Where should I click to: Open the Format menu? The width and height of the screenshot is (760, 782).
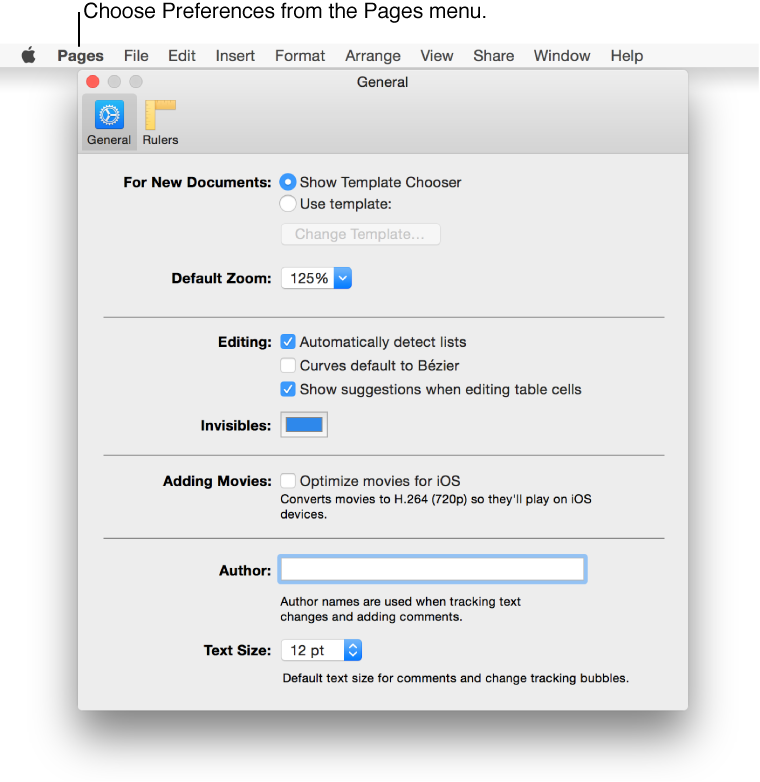click(300, 55)
